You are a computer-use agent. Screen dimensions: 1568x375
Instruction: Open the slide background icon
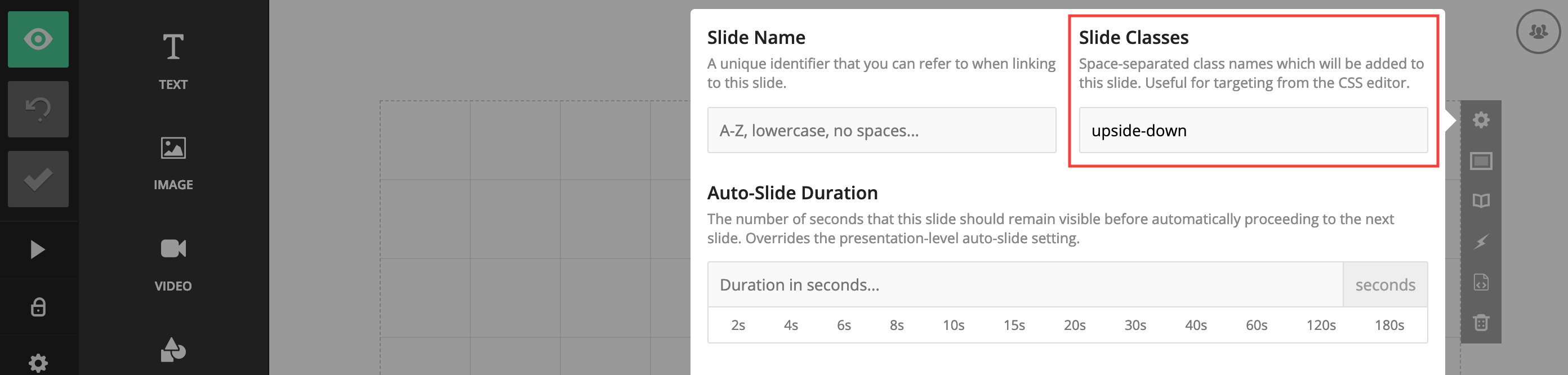(1480, 162)
